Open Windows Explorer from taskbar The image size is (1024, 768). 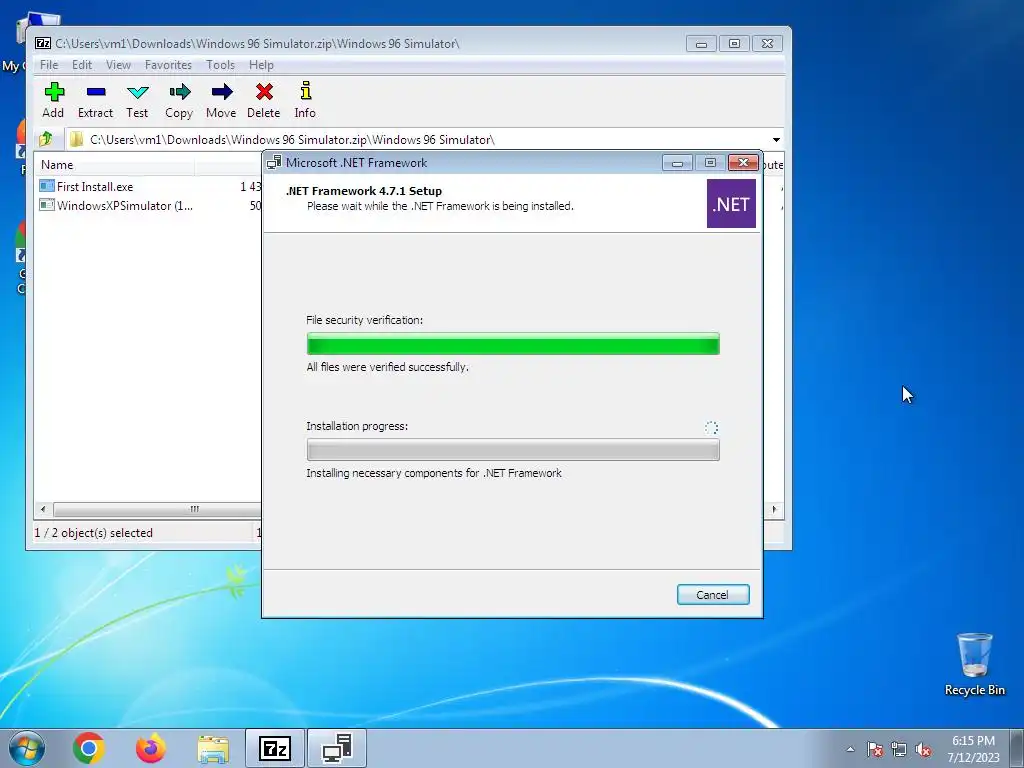tap(213, 749)
